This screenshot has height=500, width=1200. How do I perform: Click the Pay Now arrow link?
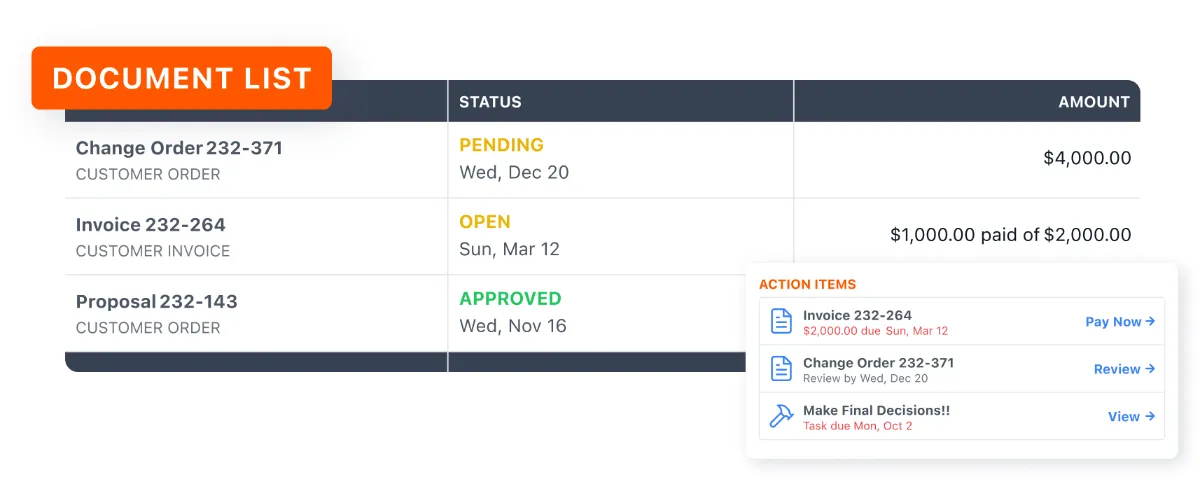pyautogui.click(x=1120, y=322)
